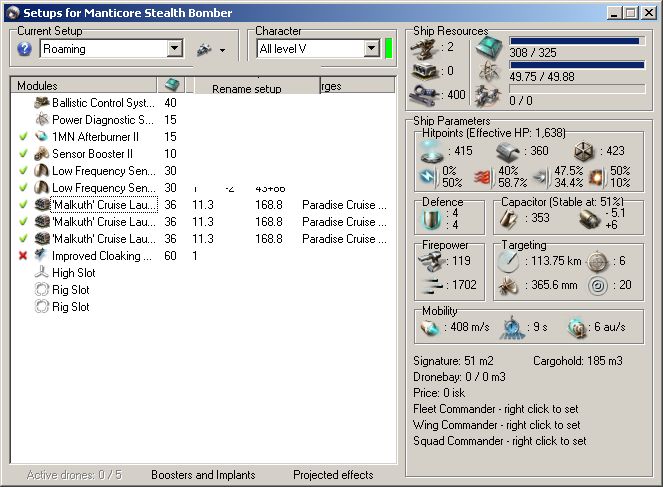The image size is (663, 487).
Task: Click the armor hitpoints icon
Action: coord(507,152)
